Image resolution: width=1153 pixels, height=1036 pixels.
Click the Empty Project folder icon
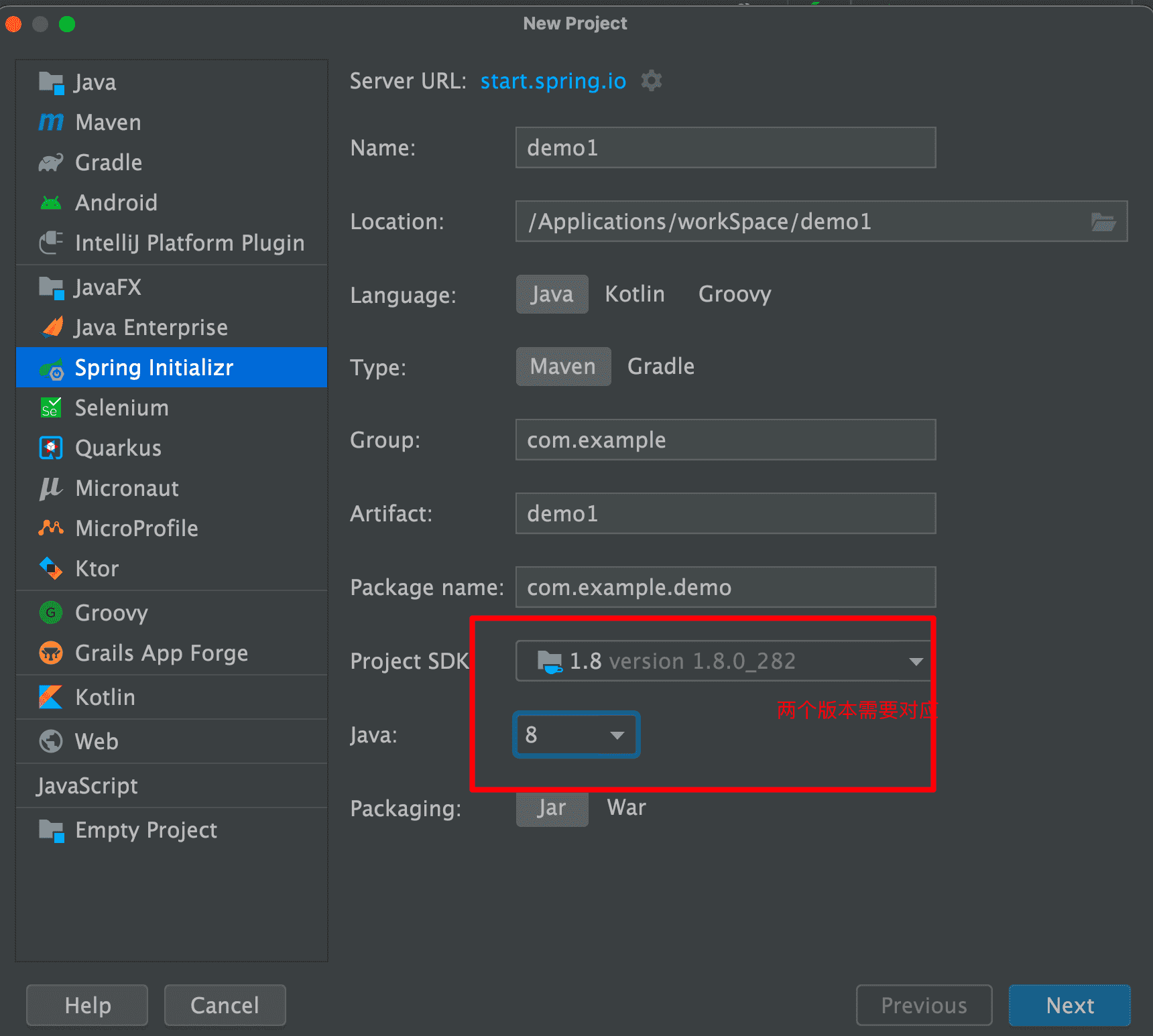tap(51, 830)
